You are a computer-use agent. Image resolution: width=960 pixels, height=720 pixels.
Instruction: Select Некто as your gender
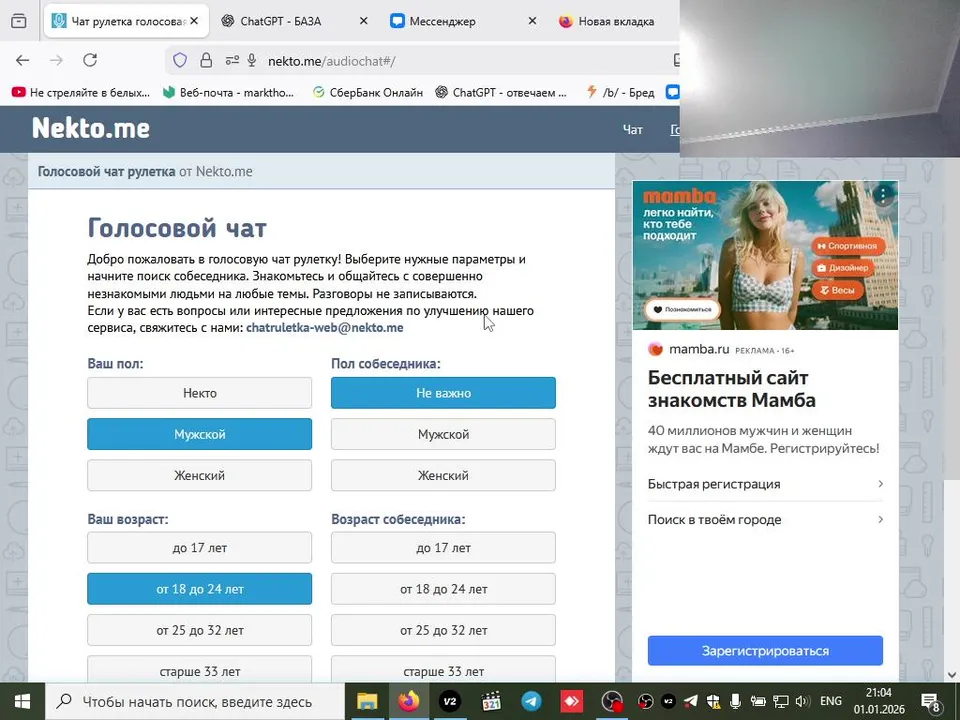pyautogui.click(x=200, y=393)
